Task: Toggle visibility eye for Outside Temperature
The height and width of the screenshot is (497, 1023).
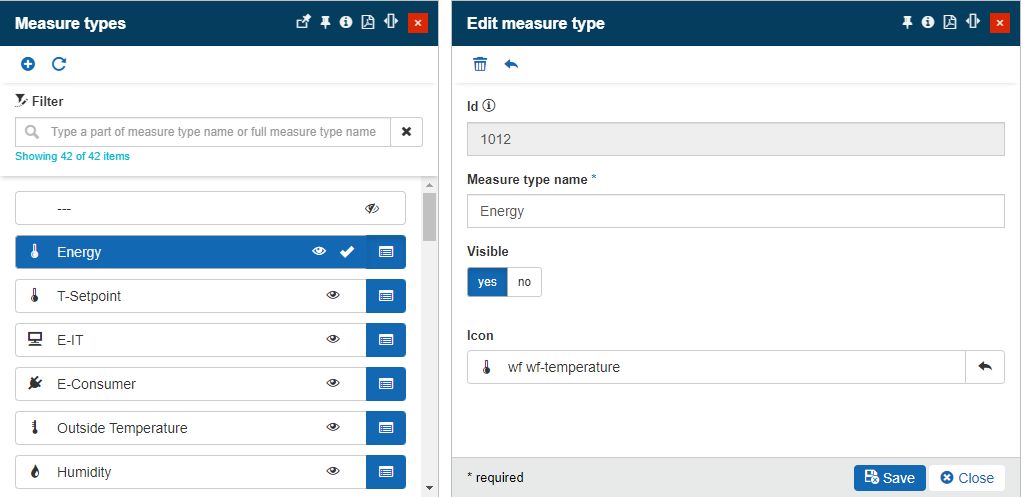Action: (334, 428)
